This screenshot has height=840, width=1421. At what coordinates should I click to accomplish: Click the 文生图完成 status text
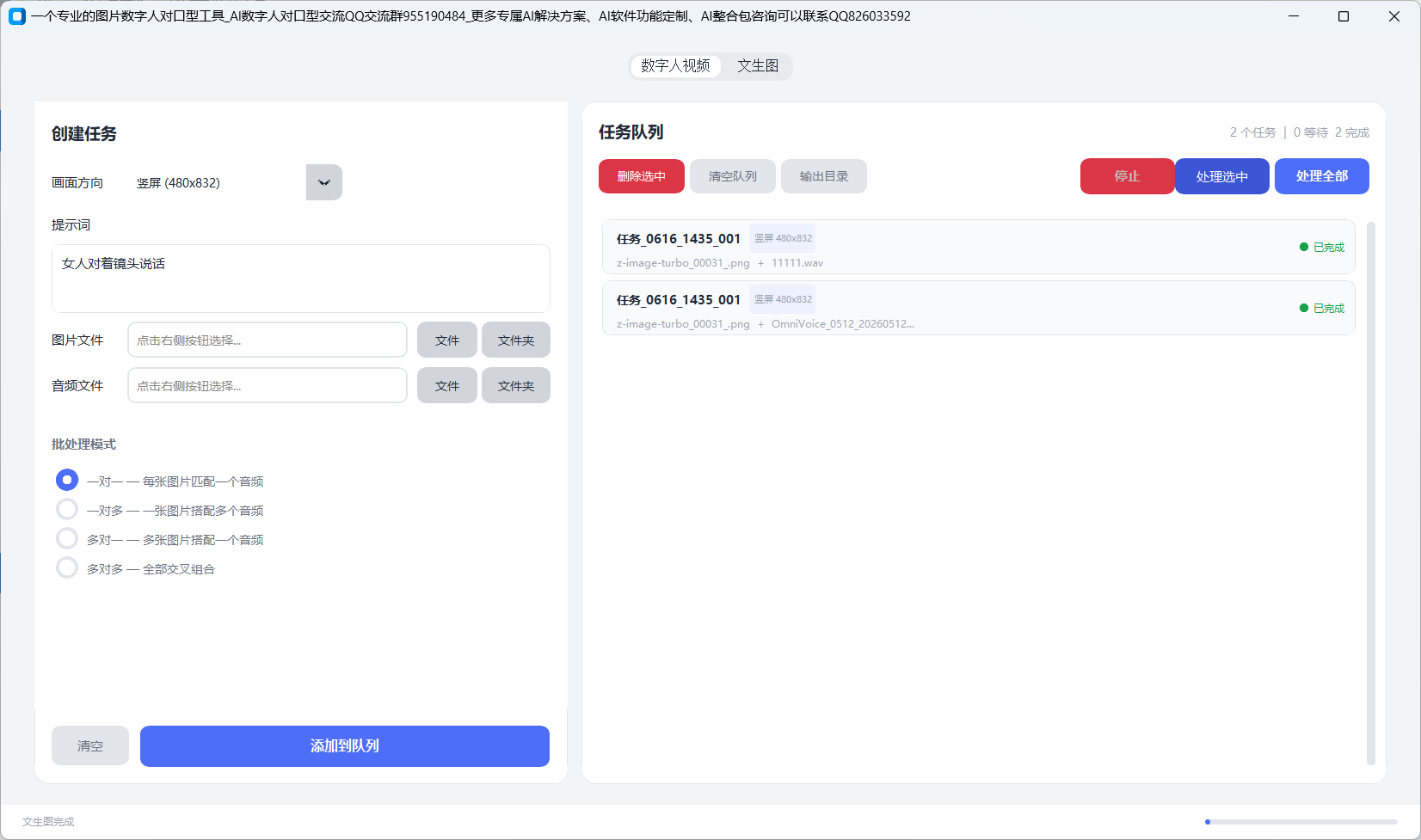click(48, 822)
